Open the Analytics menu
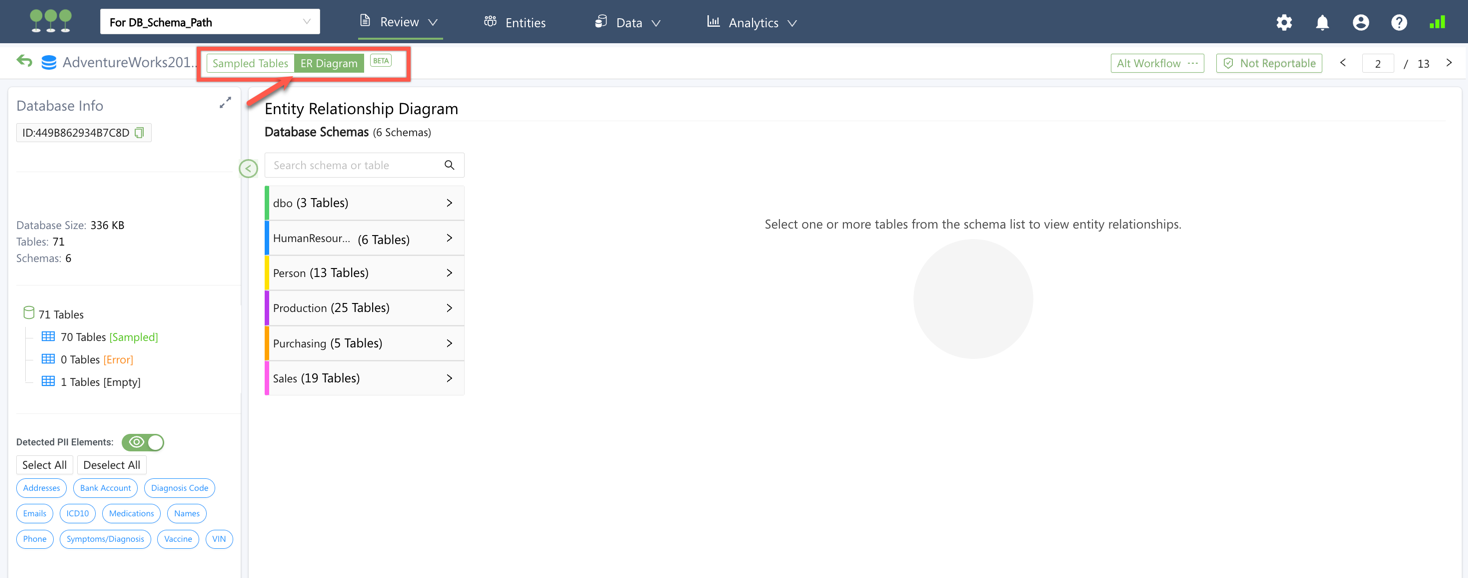This screenshot has height=578, width=1468. tap(752, 22)
